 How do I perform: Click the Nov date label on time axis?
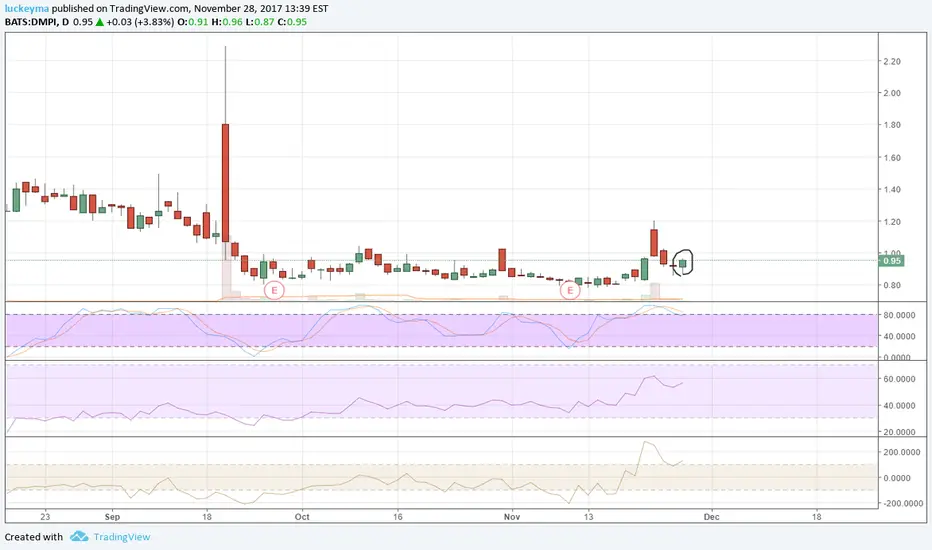point(512,517)
